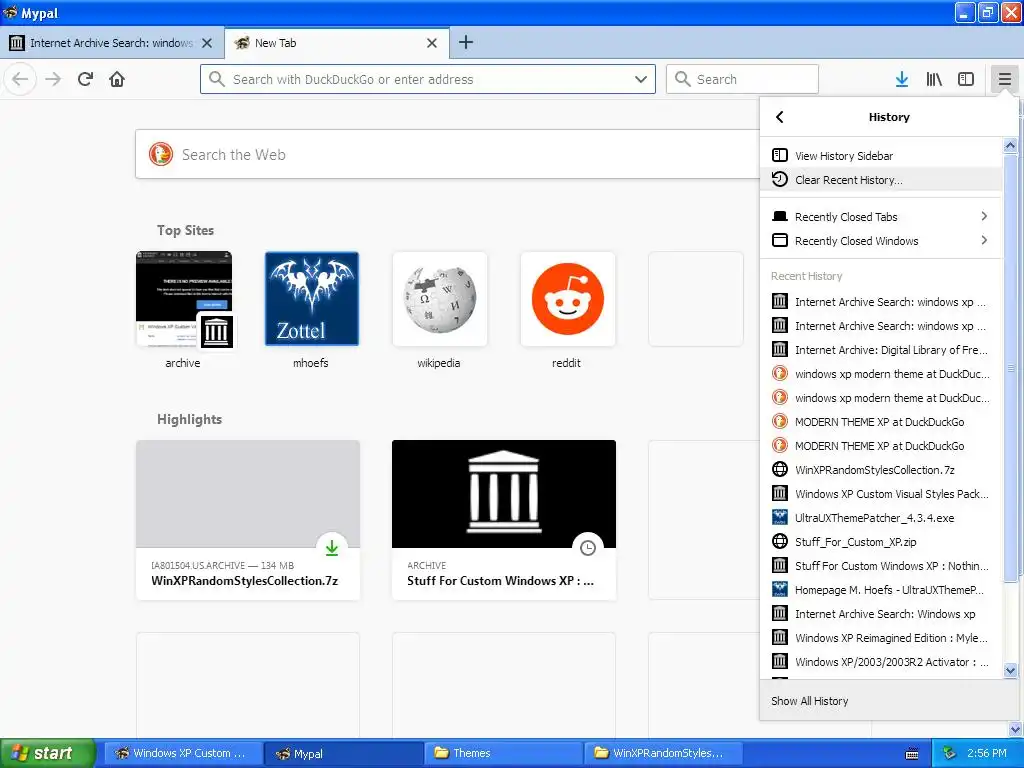1024x768 pixels.
Task: Open Stuff For Custom Windows XP : Nothin history entry
Action: tap(880, 566)
